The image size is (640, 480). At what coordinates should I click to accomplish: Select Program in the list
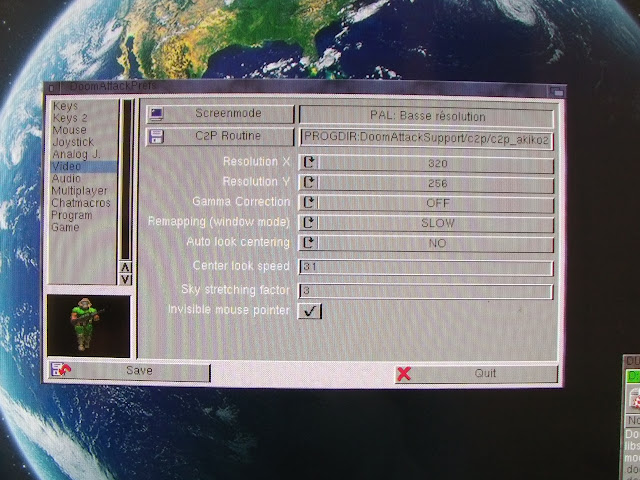click(71, 215)
